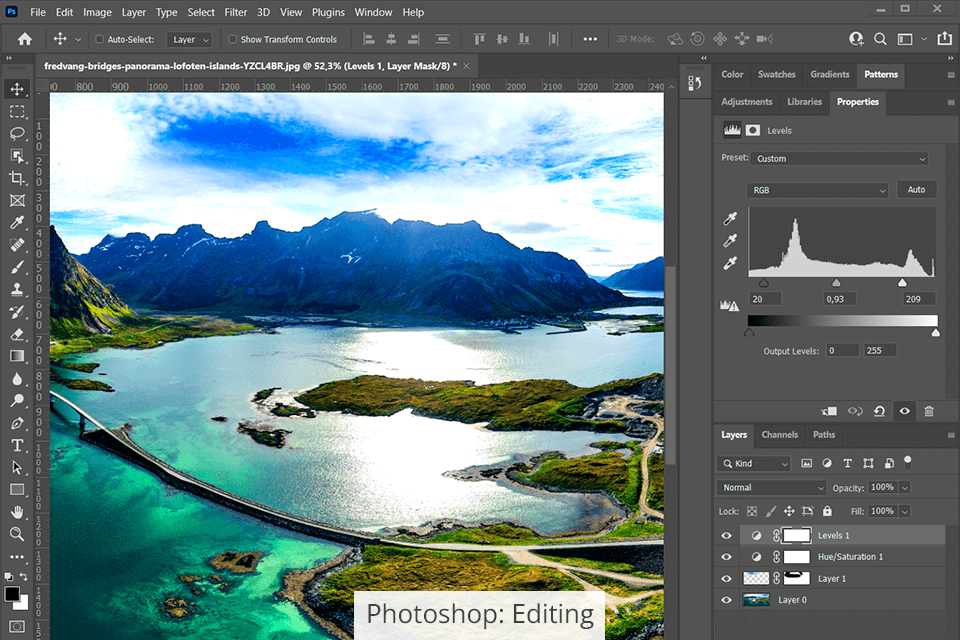The image size is (960, 640).
Task: Close the fredvang-bridges document tab
Action: tap(467, 66)
